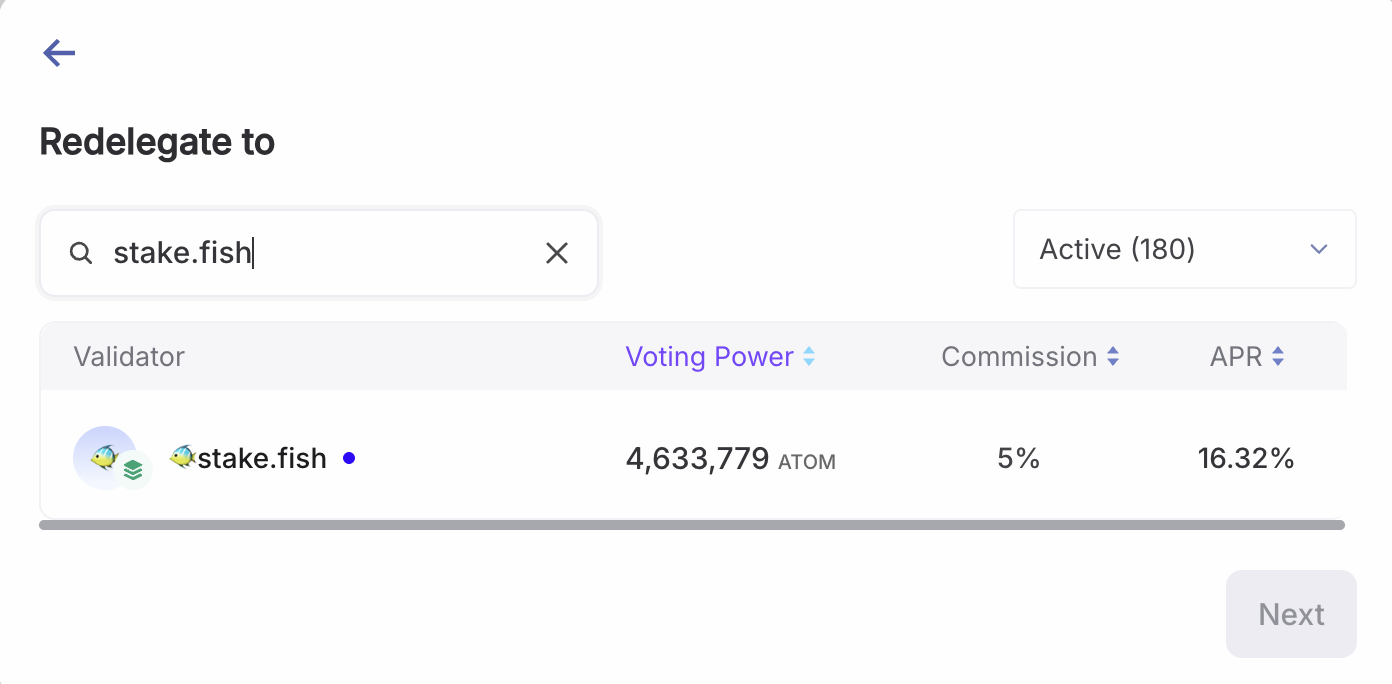Screen dimensions: 1392x684
Task: Toggle Voting Power sort arrows
Action: (x=809, y=357)
